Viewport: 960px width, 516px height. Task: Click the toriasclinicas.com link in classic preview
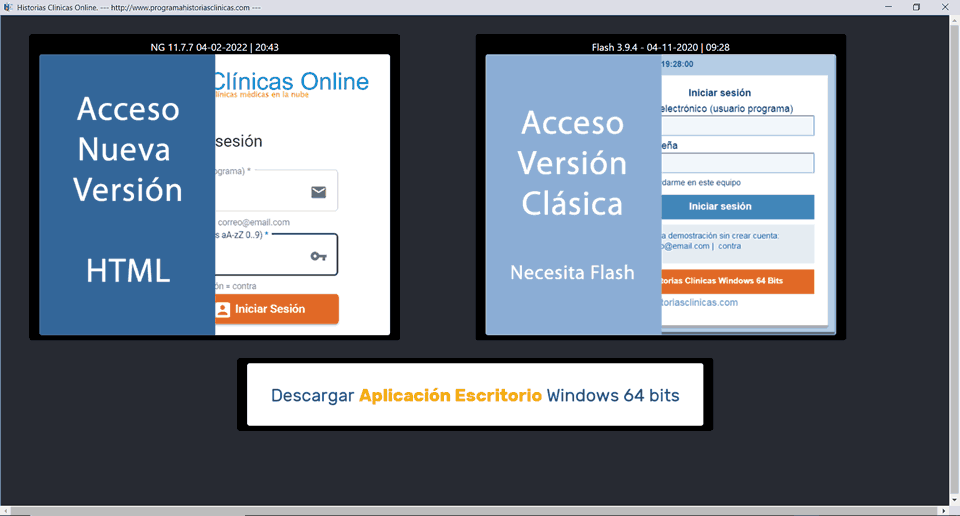tap(700, 302)
